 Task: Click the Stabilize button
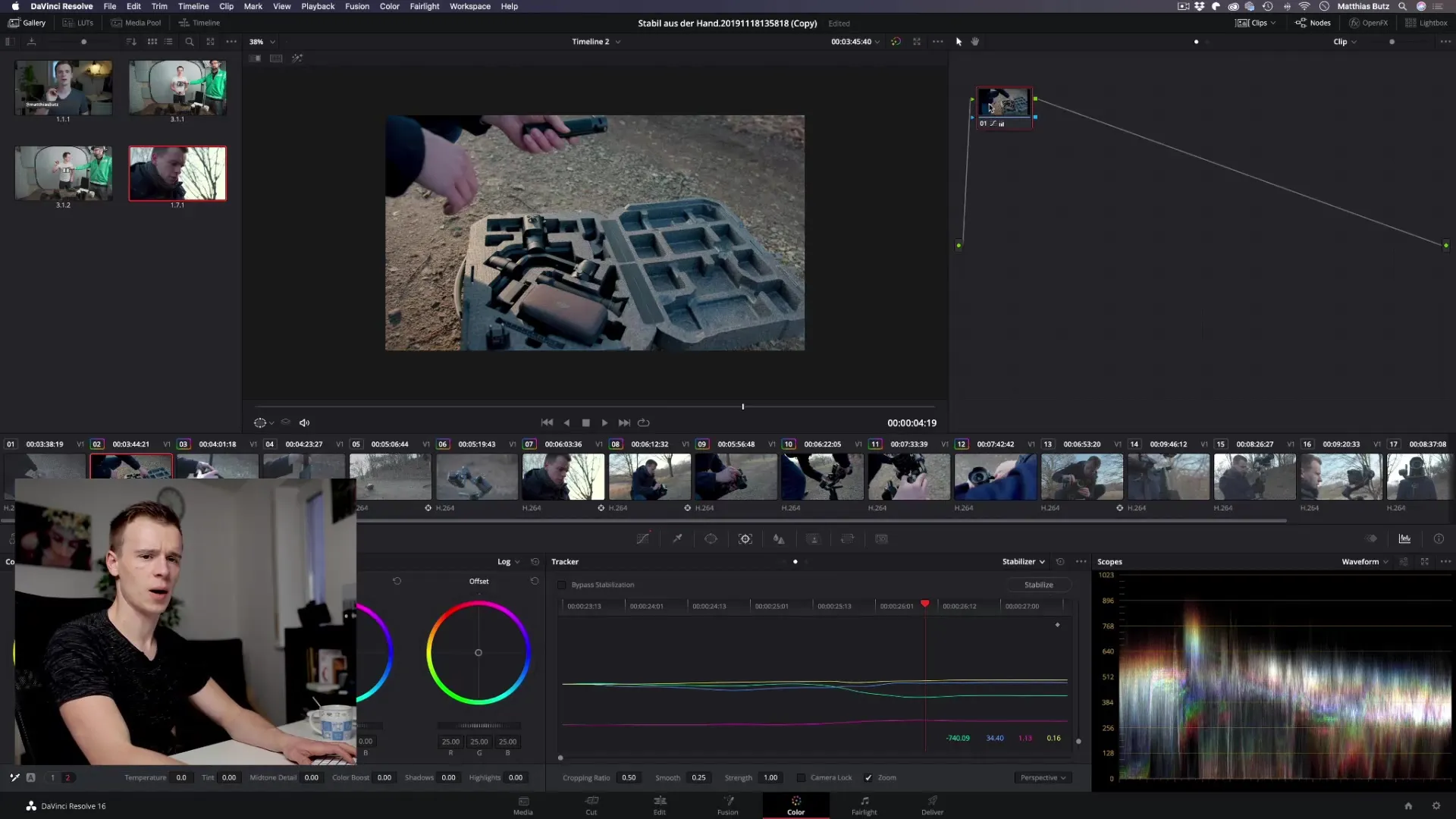[x=1038, y=585]
